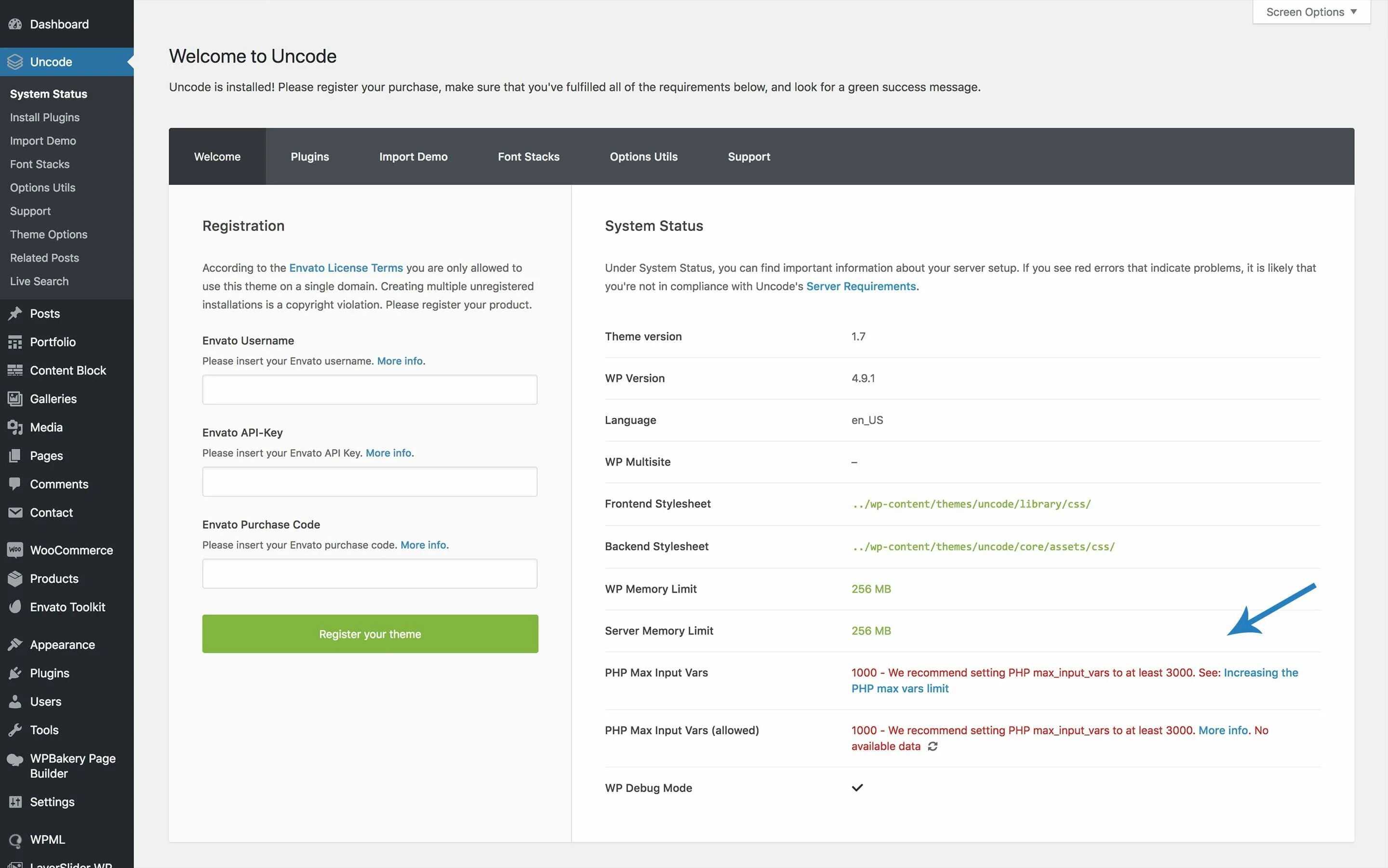
Task: Open the Dashboard icon in sidebar
Action: click(x=15, y=24)
